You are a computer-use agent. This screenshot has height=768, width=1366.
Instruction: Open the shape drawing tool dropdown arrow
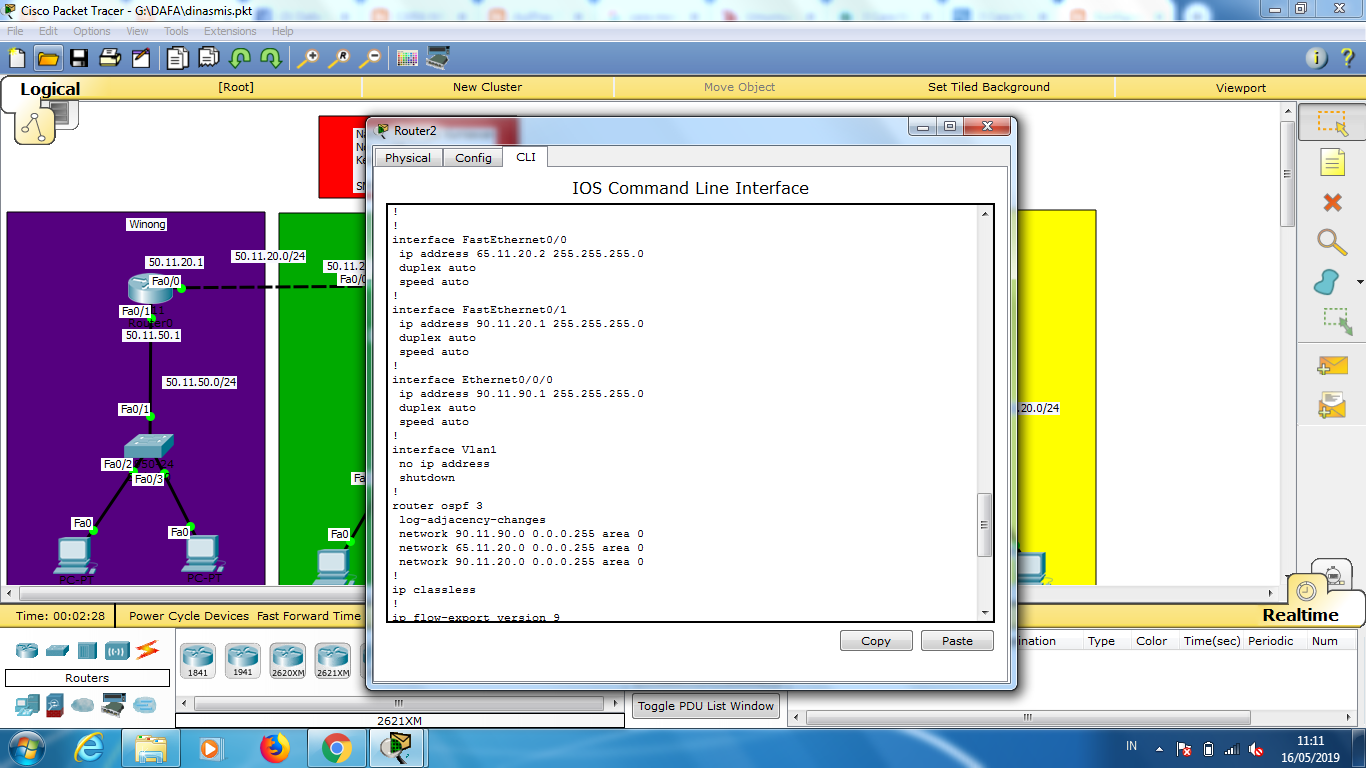[x=1358, y=280]
